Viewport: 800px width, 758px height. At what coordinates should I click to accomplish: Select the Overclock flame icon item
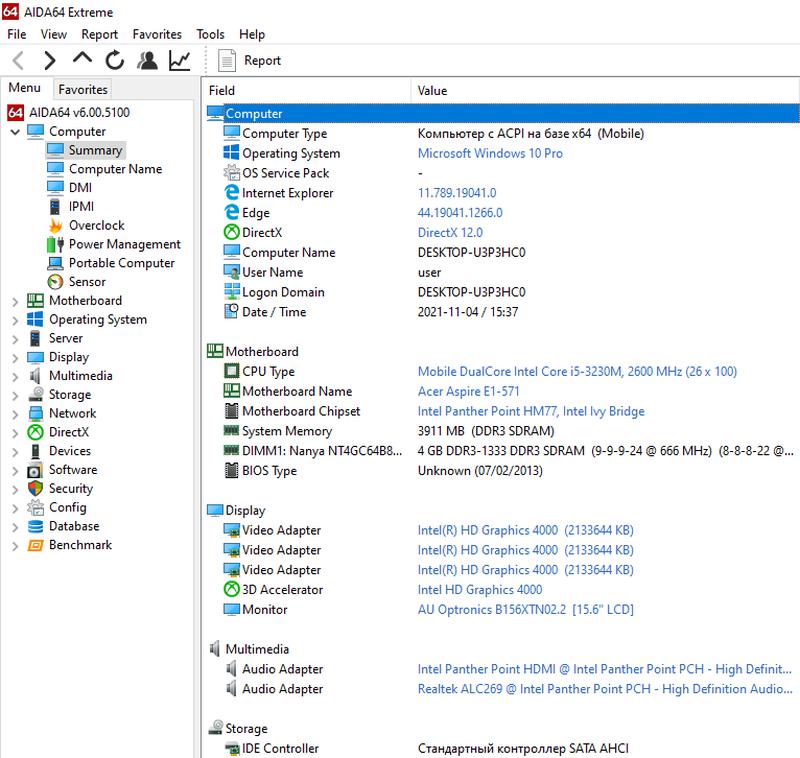tap(55, 226)
